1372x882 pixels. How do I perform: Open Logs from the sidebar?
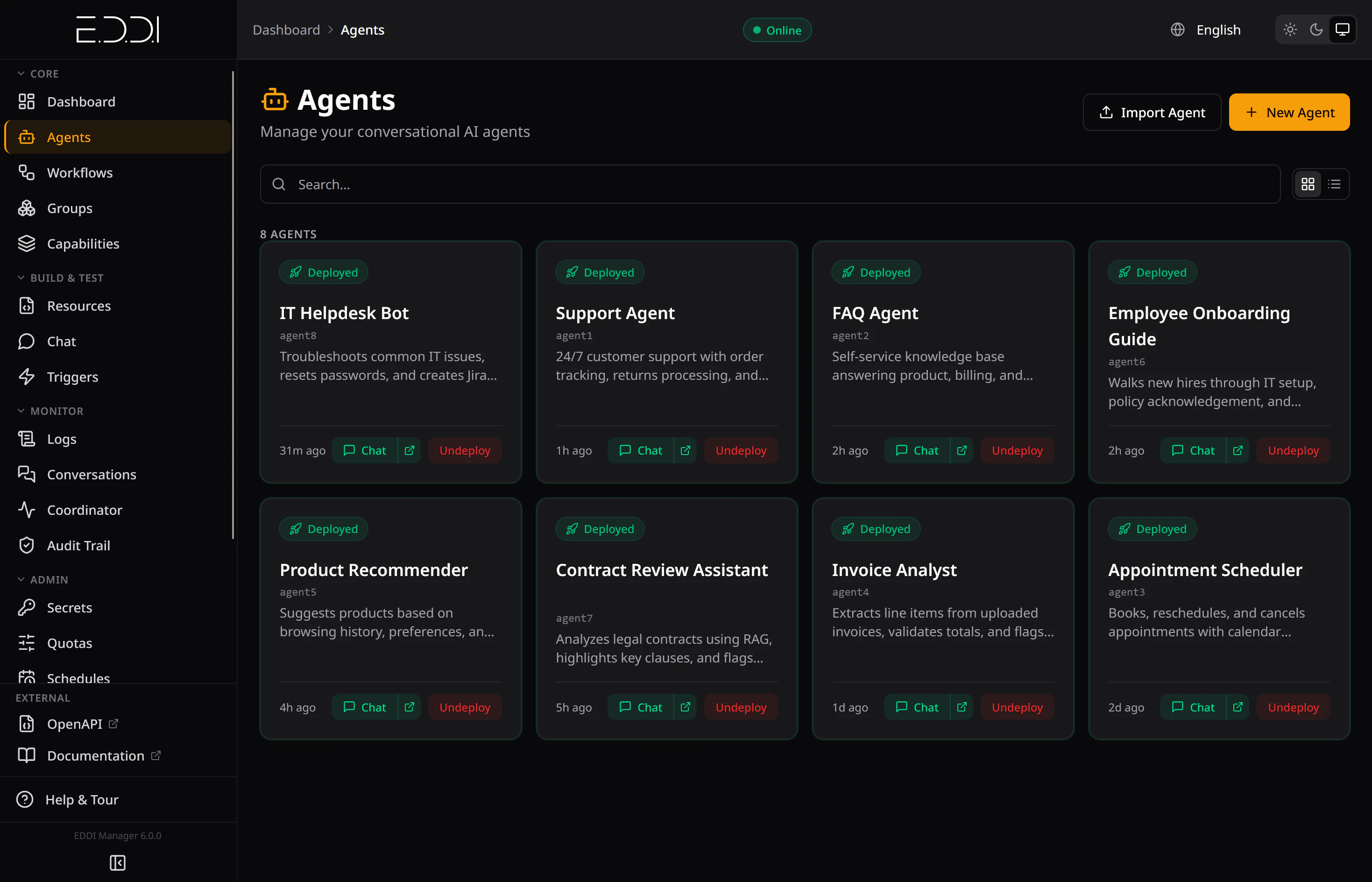pos(61,439)
